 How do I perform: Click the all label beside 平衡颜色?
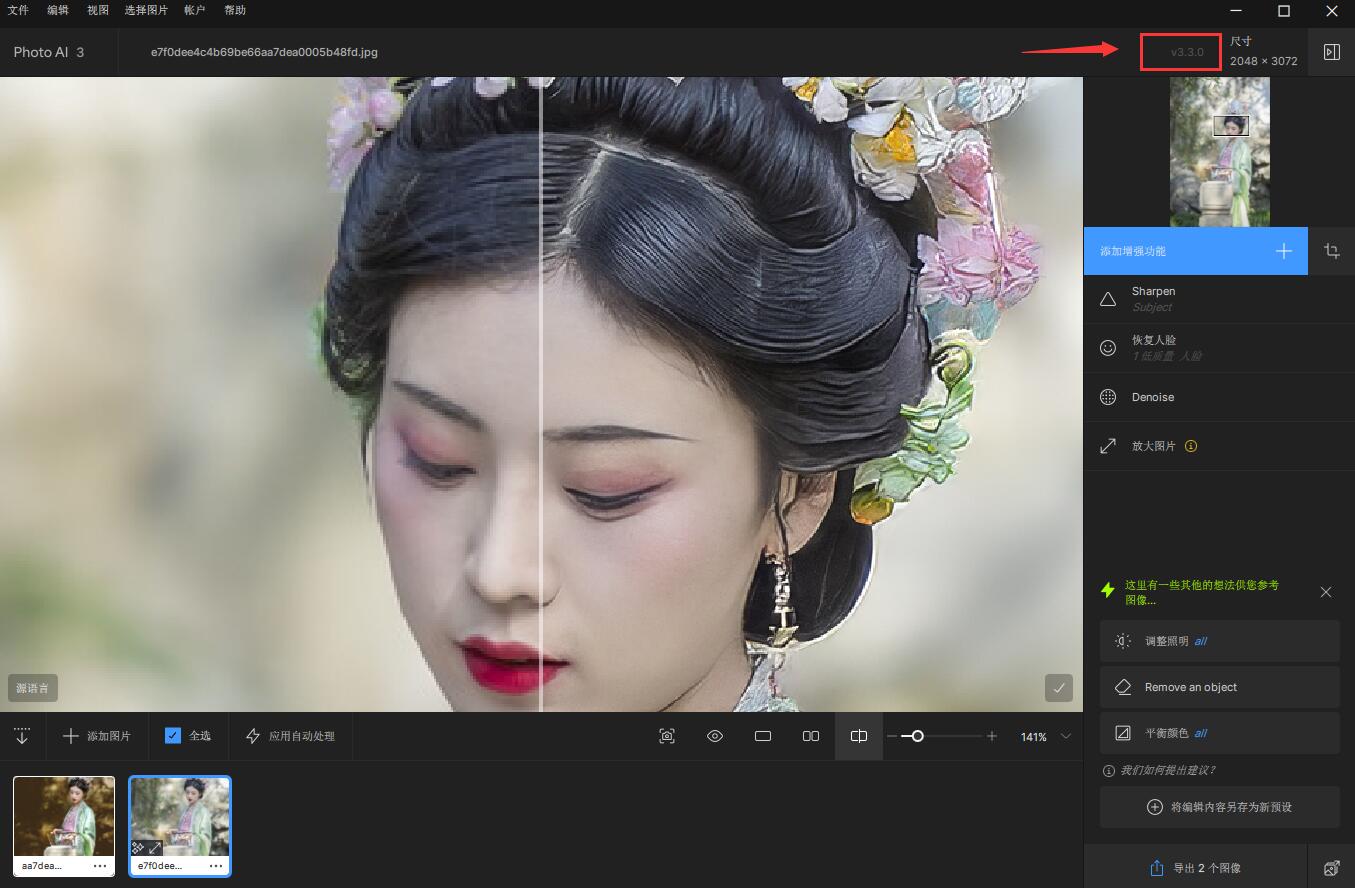pos(1201,733)
